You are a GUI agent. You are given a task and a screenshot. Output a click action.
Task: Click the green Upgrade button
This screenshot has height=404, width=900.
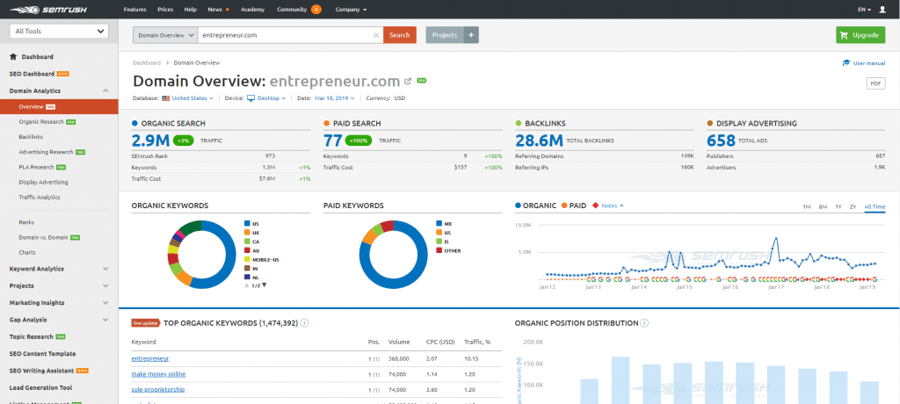tap(860, 35)
